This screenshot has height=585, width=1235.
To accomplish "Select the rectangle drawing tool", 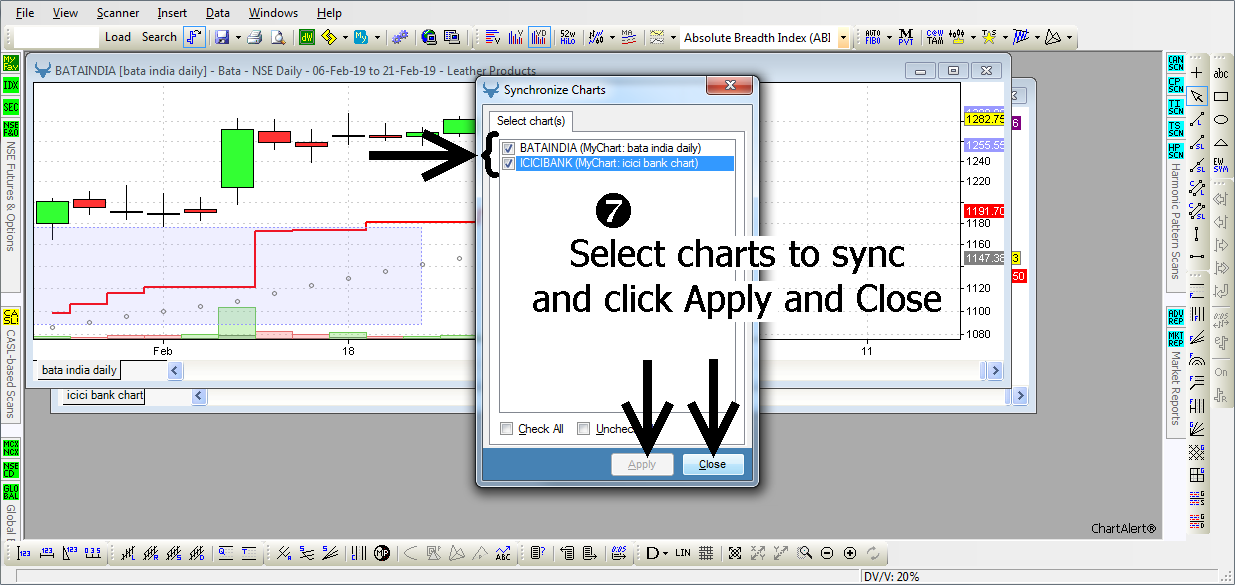I will [1221, 96].
